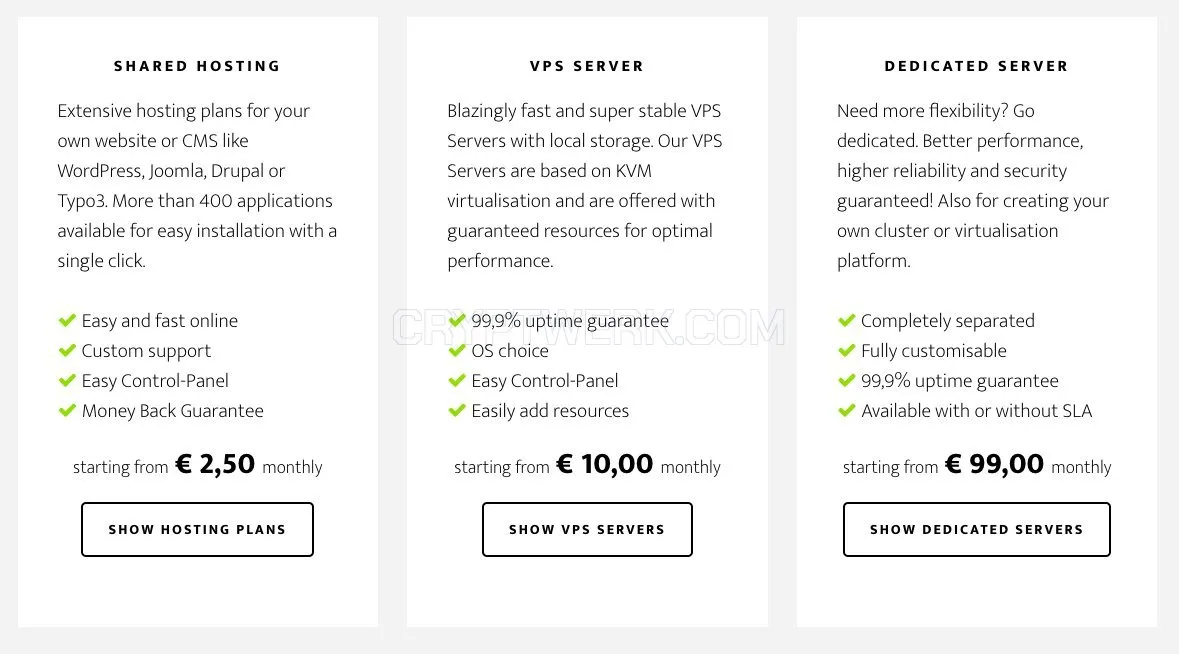Click the VPS Server heading
Image resolution: width=1179 pixels, height=654 pixels.
click(x=587, y=66)
